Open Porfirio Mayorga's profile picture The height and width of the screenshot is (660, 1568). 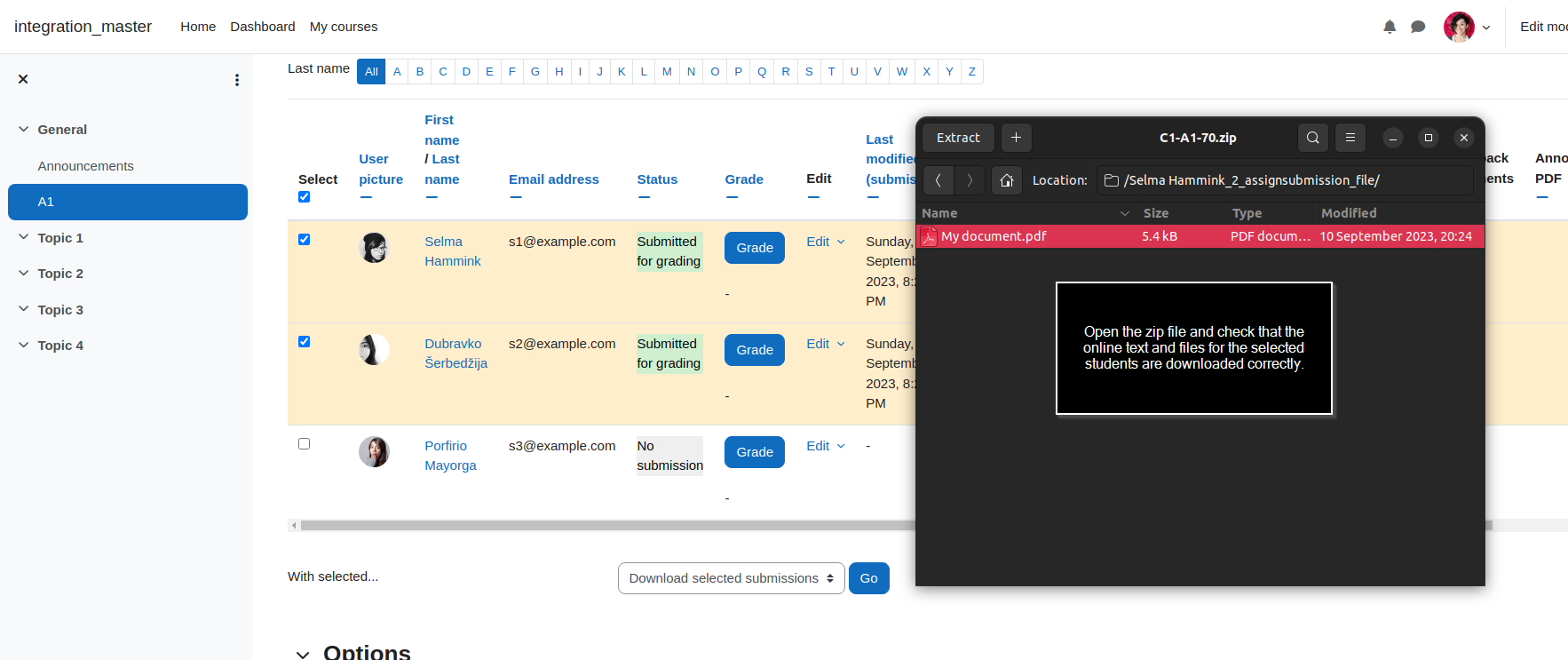(x=374, y=452)
